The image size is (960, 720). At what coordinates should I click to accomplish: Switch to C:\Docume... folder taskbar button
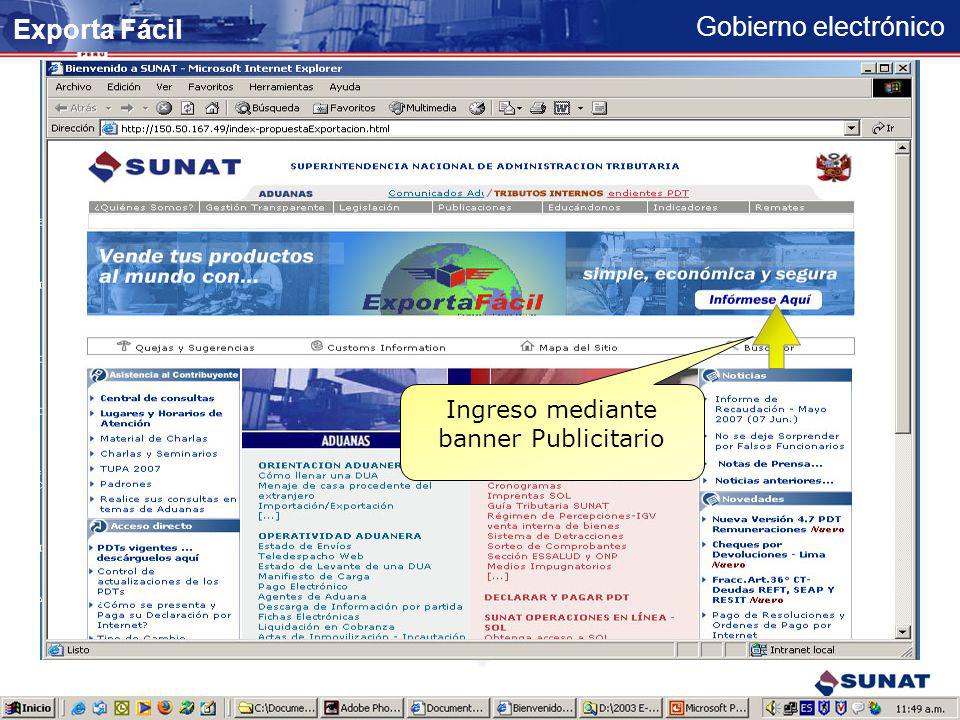[276, 708]
